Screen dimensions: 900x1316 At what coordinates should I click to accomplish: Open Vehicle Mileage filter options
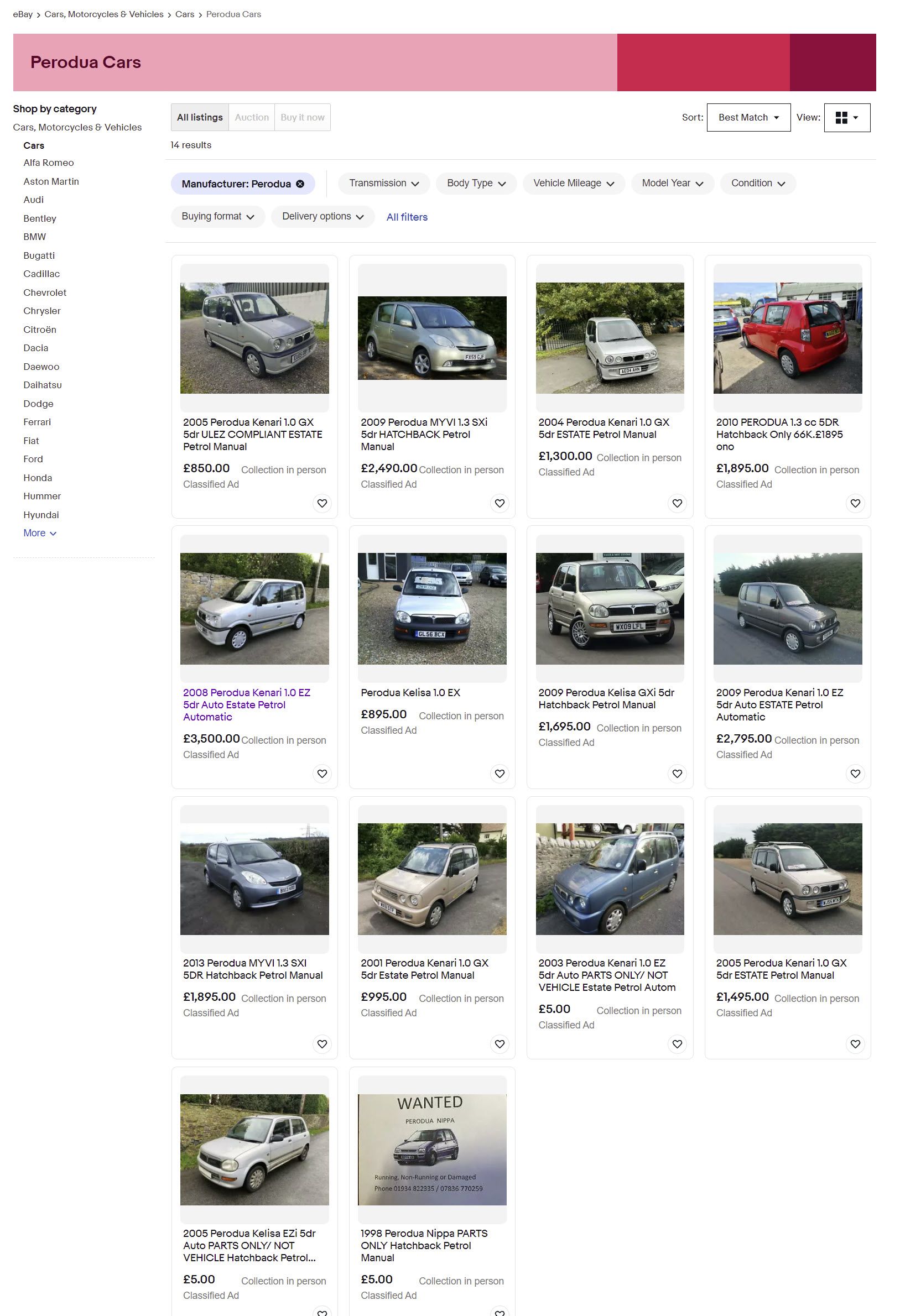(x=574, y=184)
